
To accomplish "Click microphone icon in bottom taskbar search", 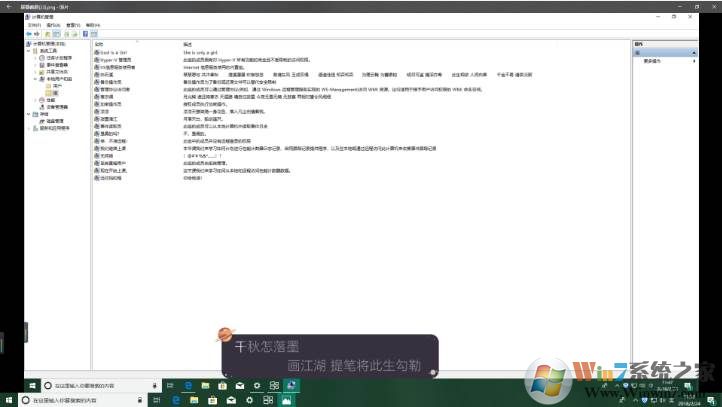I will [140, 400].
